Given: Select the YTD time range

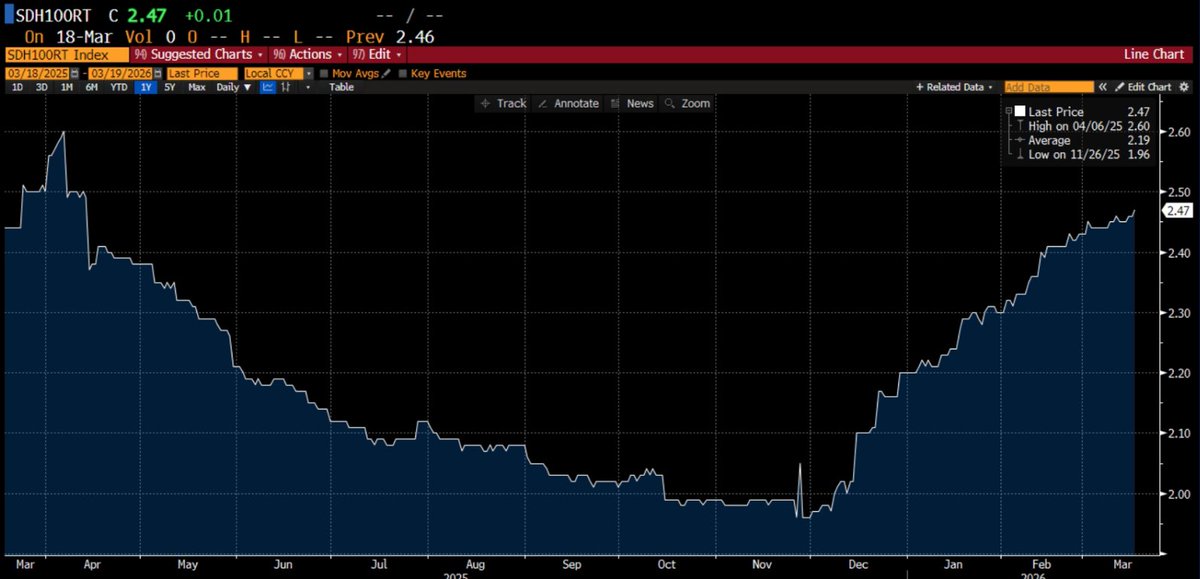Looking at the screenshot, I should click(118, 88).
